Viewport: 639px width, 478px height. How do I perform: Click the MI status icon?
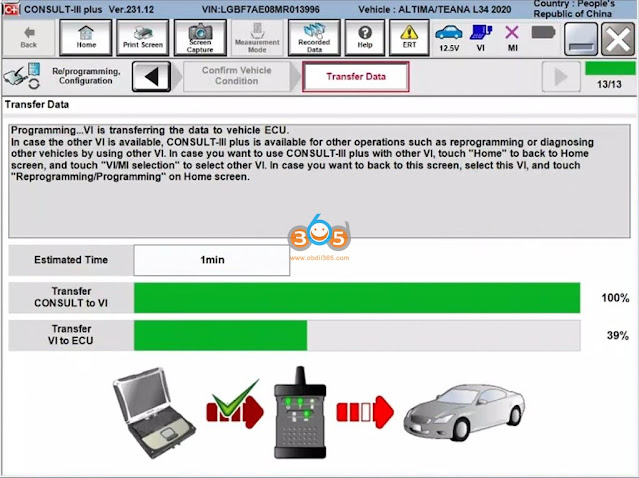click(512, 38)
